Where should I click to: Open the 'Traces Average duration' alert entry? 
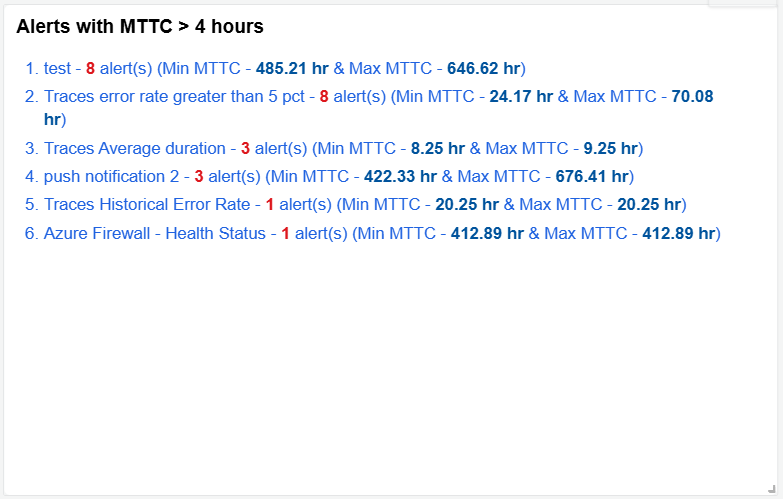(x=134, y=149)
